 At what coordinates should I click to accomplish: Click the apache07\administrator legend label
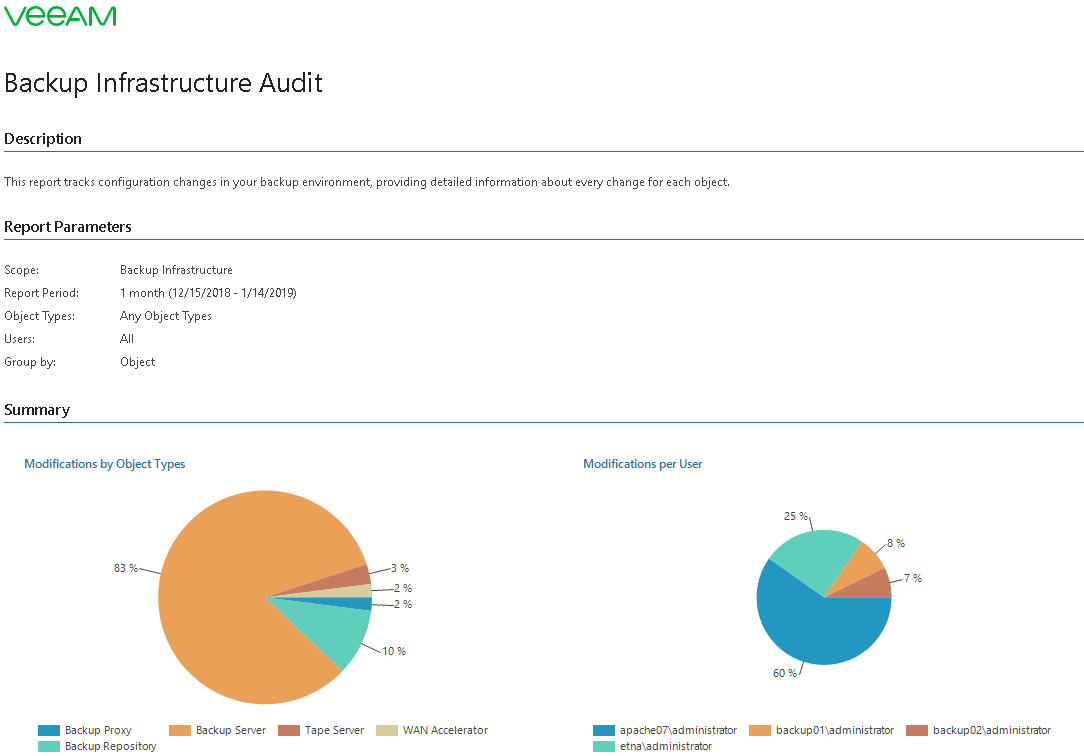(678, 730)
